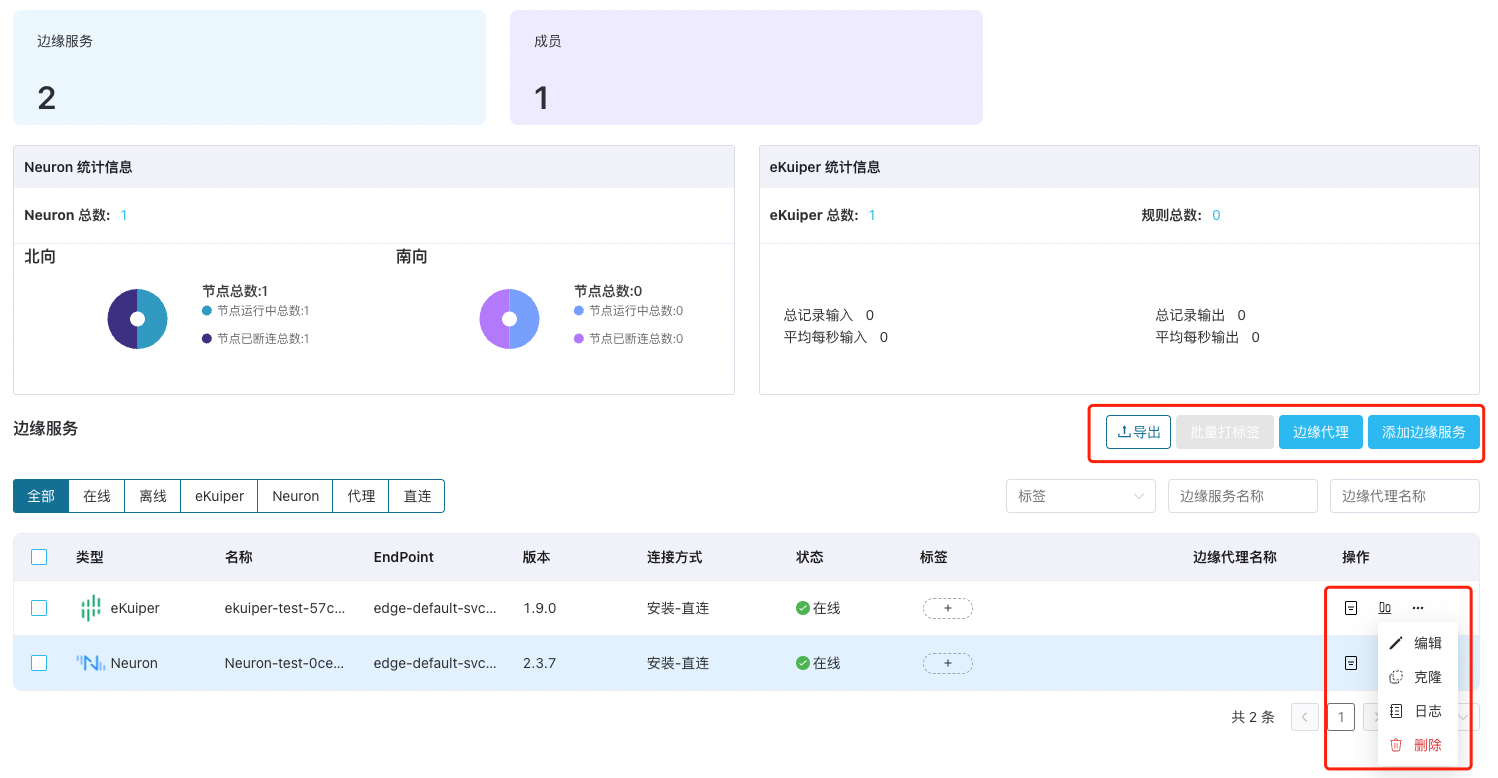Open the more actions ellipsis for eKuiper service
This screenshot has width=1498, height=778.
(1416, 607)
